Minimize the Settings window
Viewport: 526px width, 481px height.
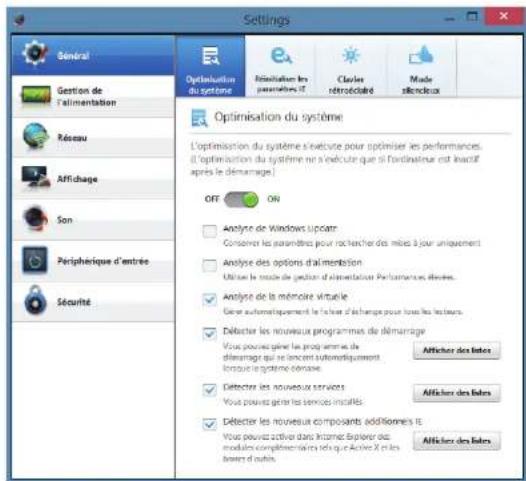pos(450,19)
